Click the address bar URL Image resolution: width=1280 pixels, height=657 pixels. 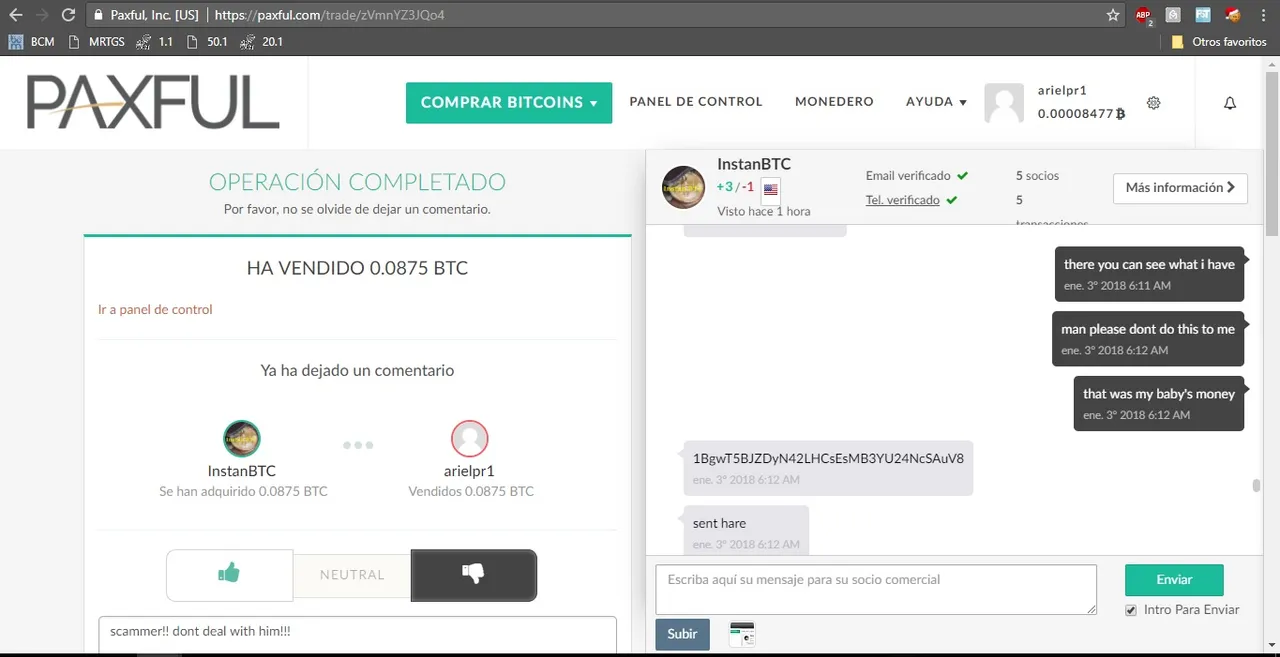330,16
